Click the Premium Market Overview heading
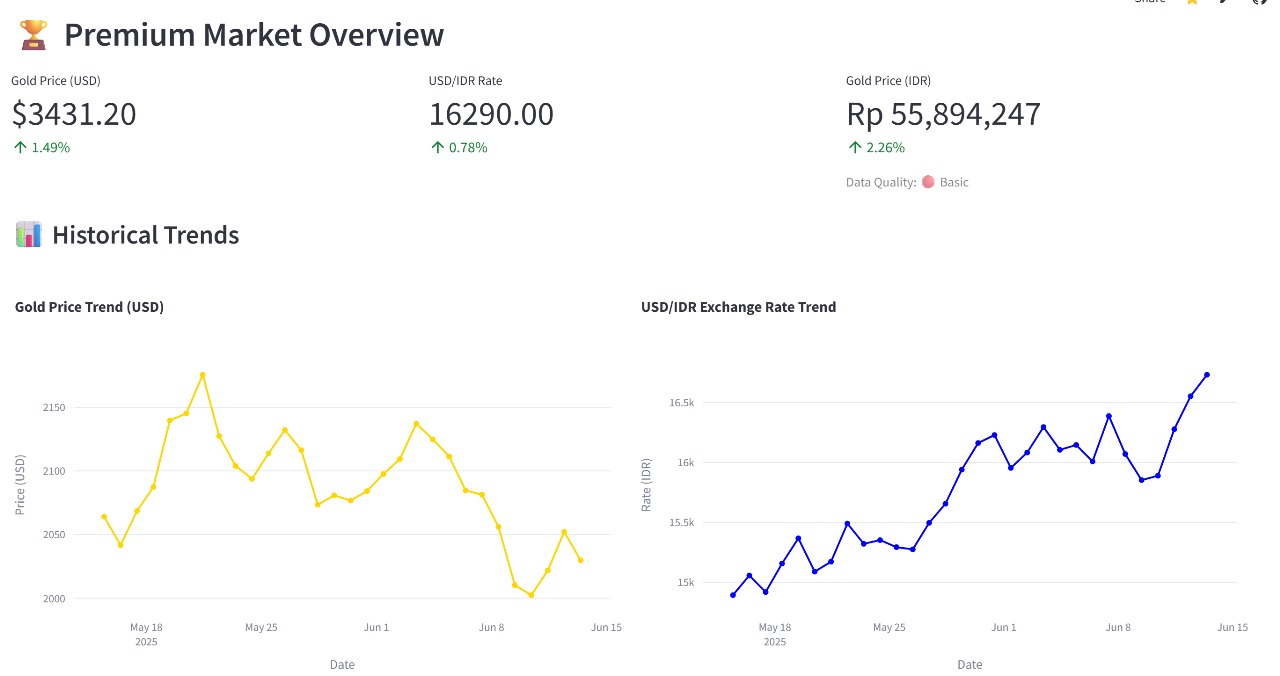The height and width of the screenshot is (676, 1280). 254,35
